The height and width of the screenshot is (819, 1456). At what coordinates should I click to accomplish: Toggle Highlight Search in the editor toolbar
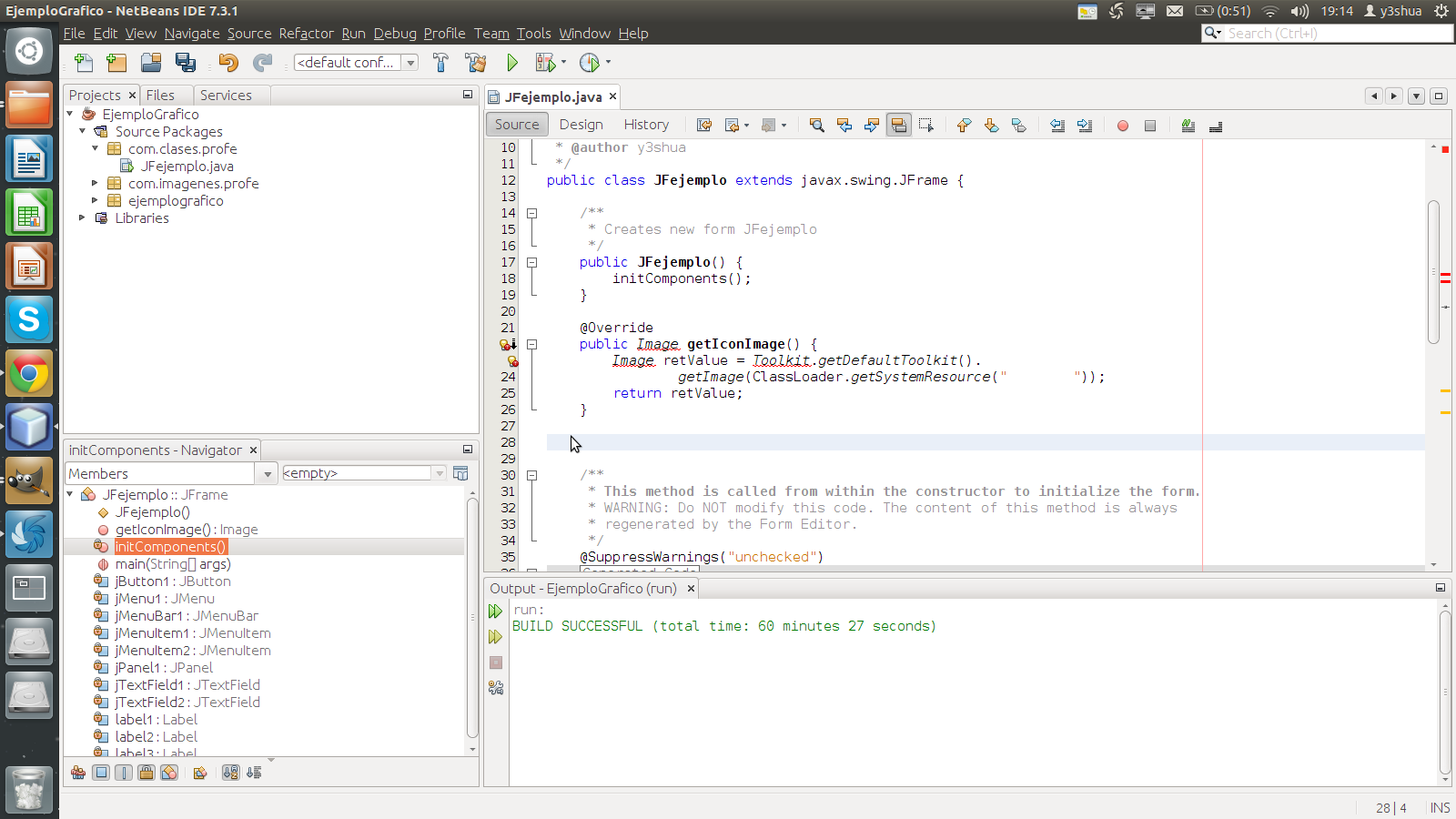point(899,125)
